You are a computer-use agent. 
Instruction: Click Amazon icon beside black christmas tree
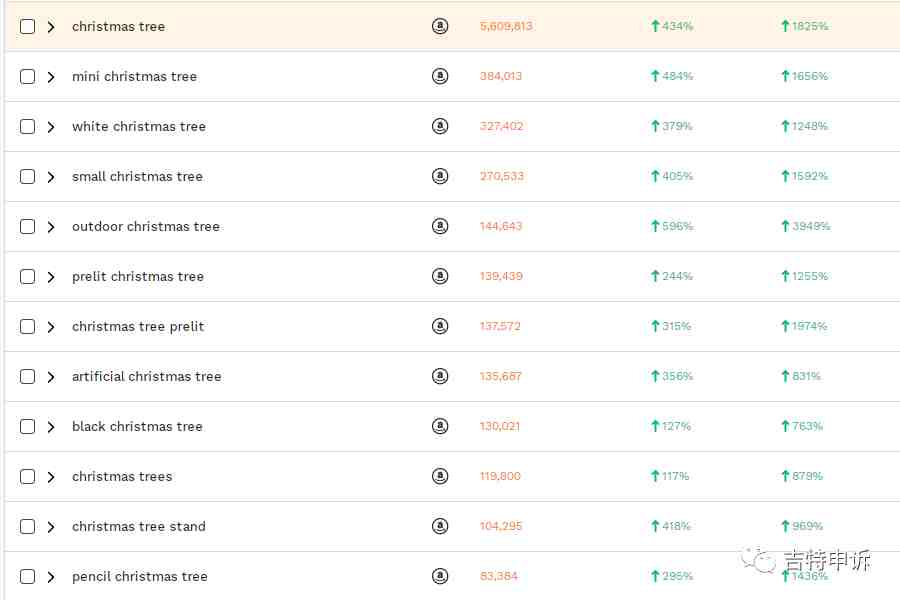[440, 426]
